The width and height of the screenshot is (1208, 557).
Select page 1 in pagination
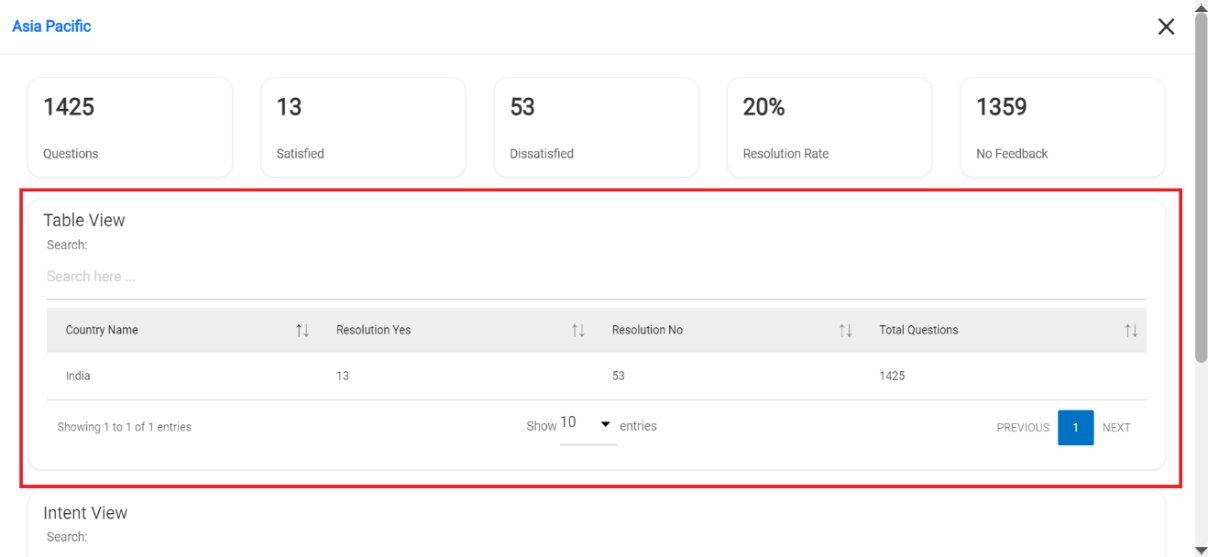coord(1075,427)
